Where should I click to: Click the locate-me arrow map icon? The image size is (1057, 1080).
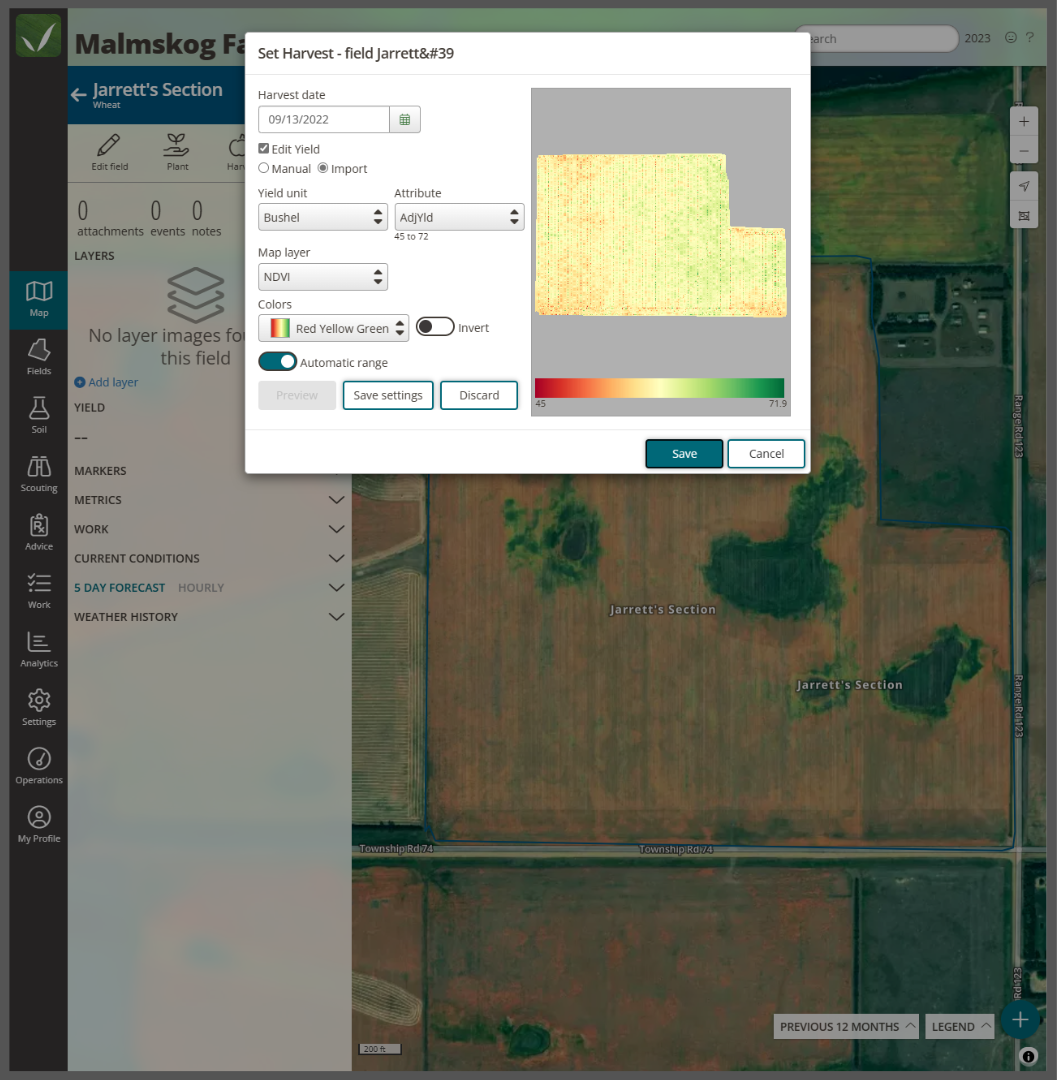click(1024, 186)
